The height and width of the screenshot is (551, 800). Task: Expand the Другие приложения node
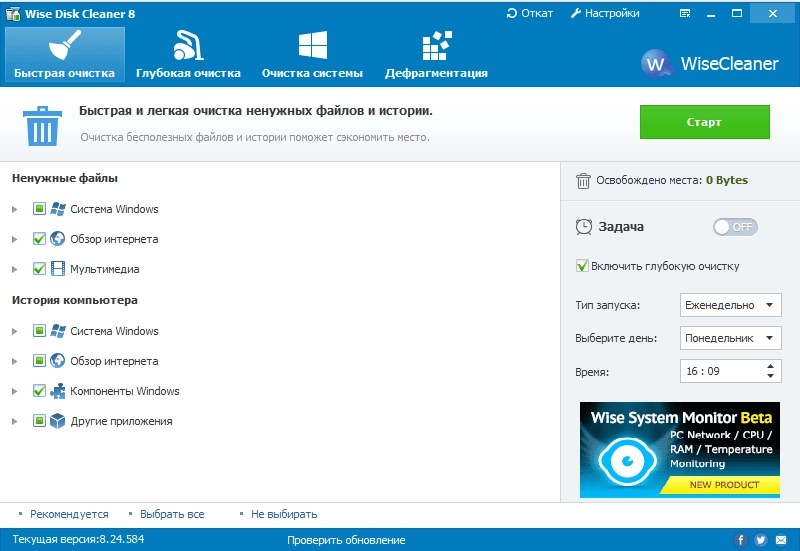tap(15, 421)
